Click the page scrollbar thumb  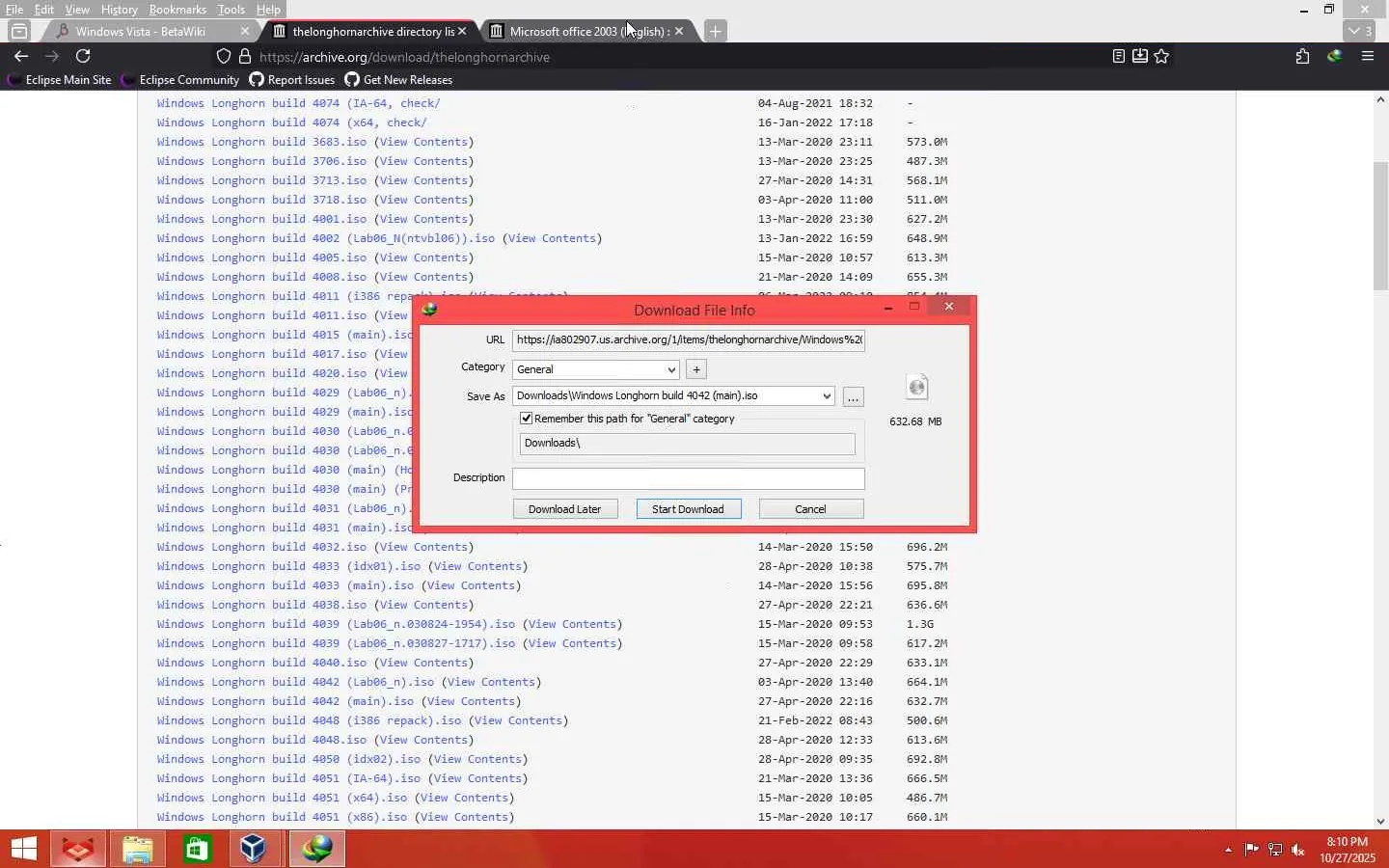(1380, 226)
